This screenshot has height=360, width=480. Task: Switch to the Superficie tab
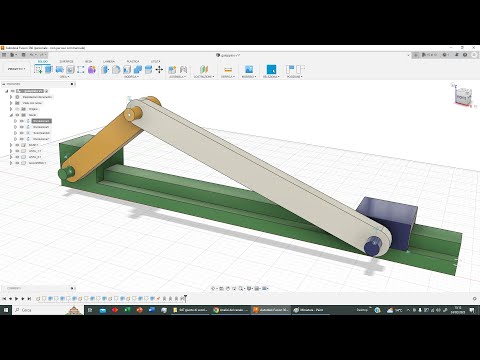(x=66, y=62)
